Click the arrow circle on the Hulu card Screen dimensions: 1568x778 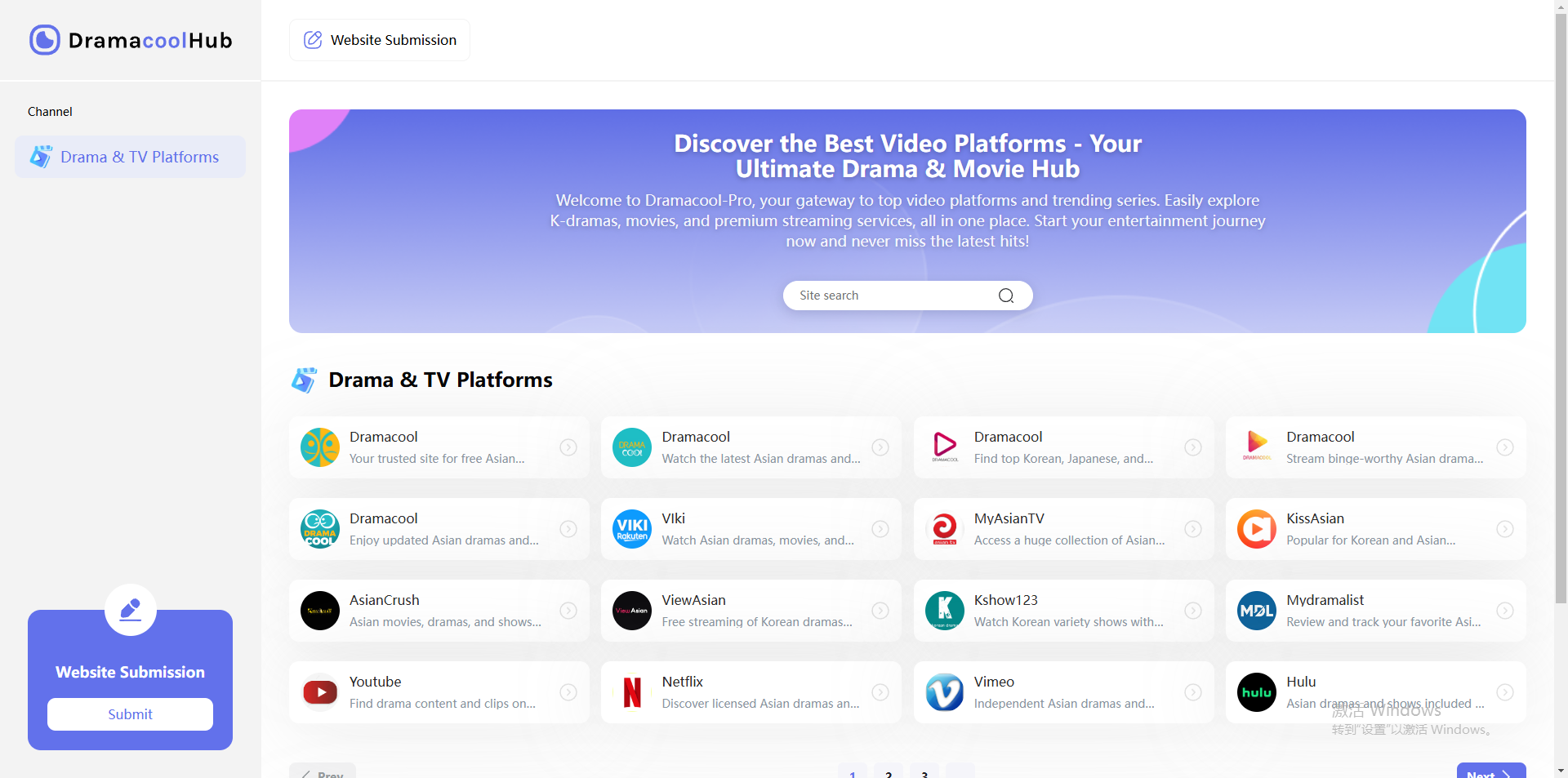click(x=1505, y=692)
